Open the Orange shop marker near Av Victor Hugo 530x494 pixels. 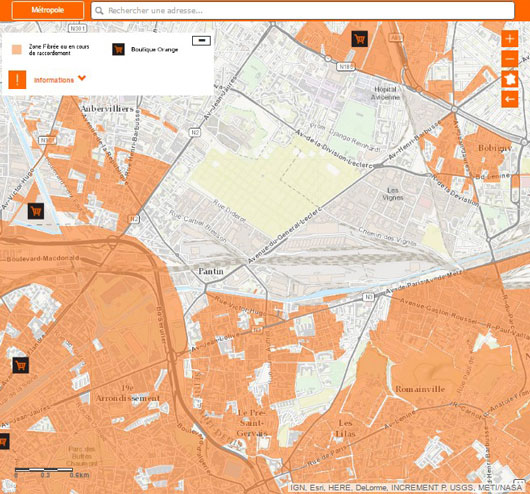tap(36, 211)
